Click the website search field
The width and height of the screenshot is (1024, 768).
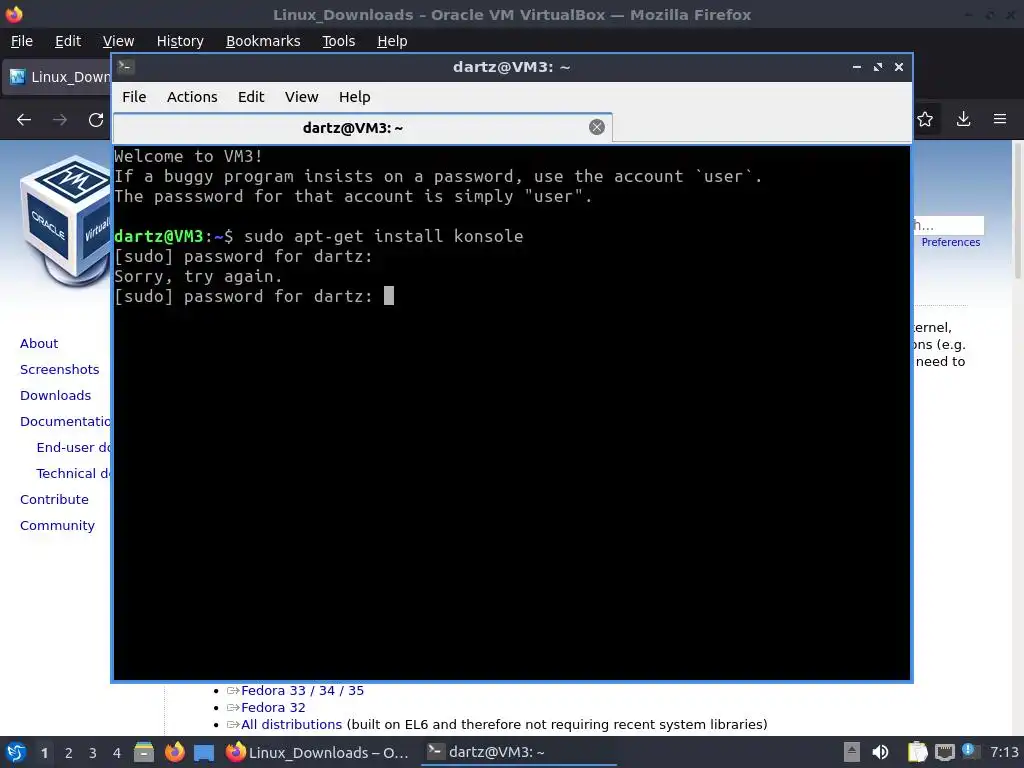[948, 225]
